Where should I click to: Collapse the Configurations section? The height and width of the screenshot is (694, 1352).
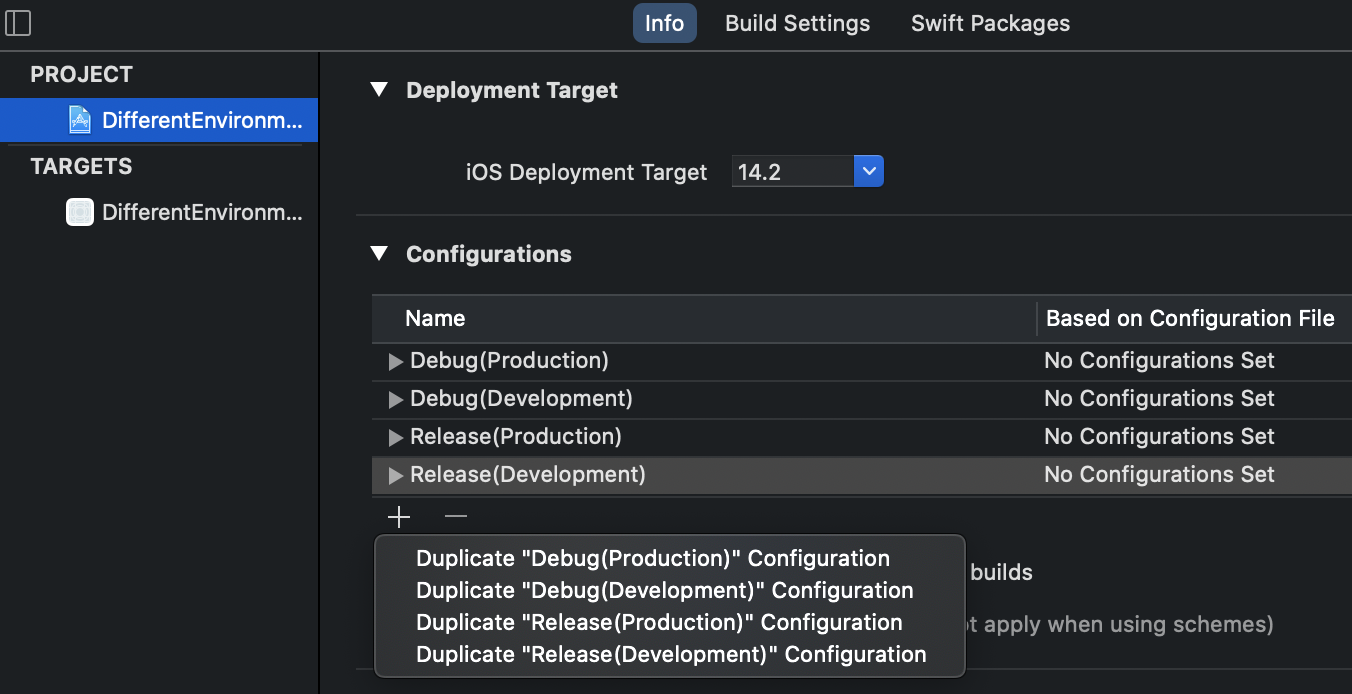coord(379,254)
